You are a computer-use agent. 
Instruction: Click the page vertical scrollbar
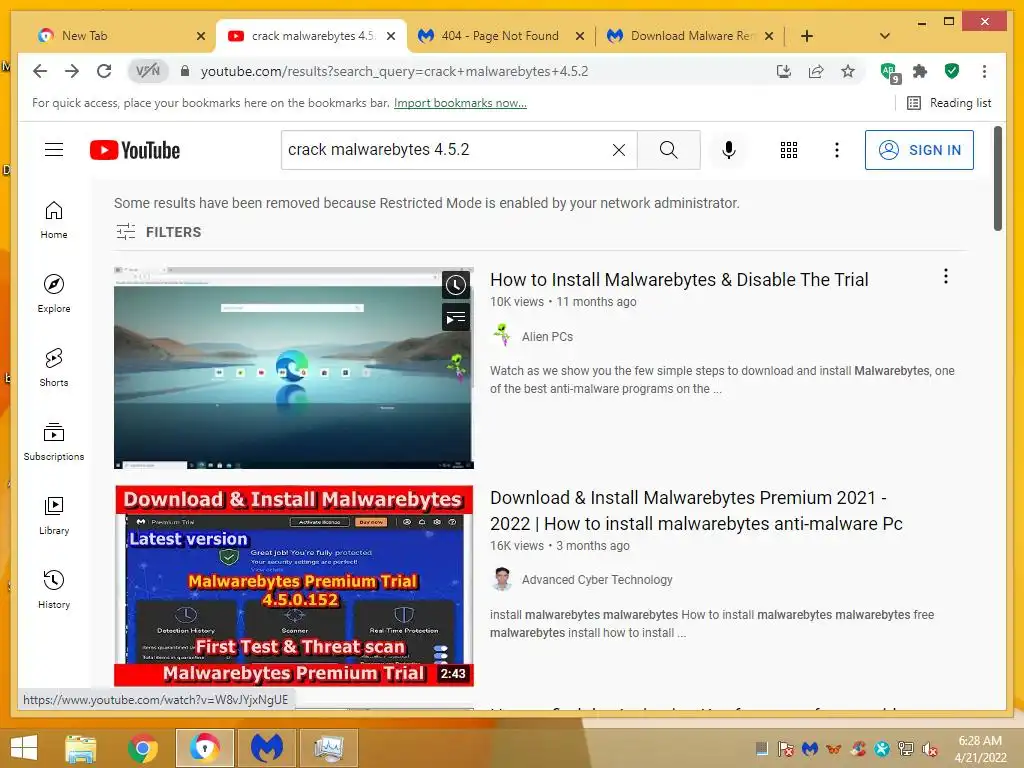(x=997, y=178)
